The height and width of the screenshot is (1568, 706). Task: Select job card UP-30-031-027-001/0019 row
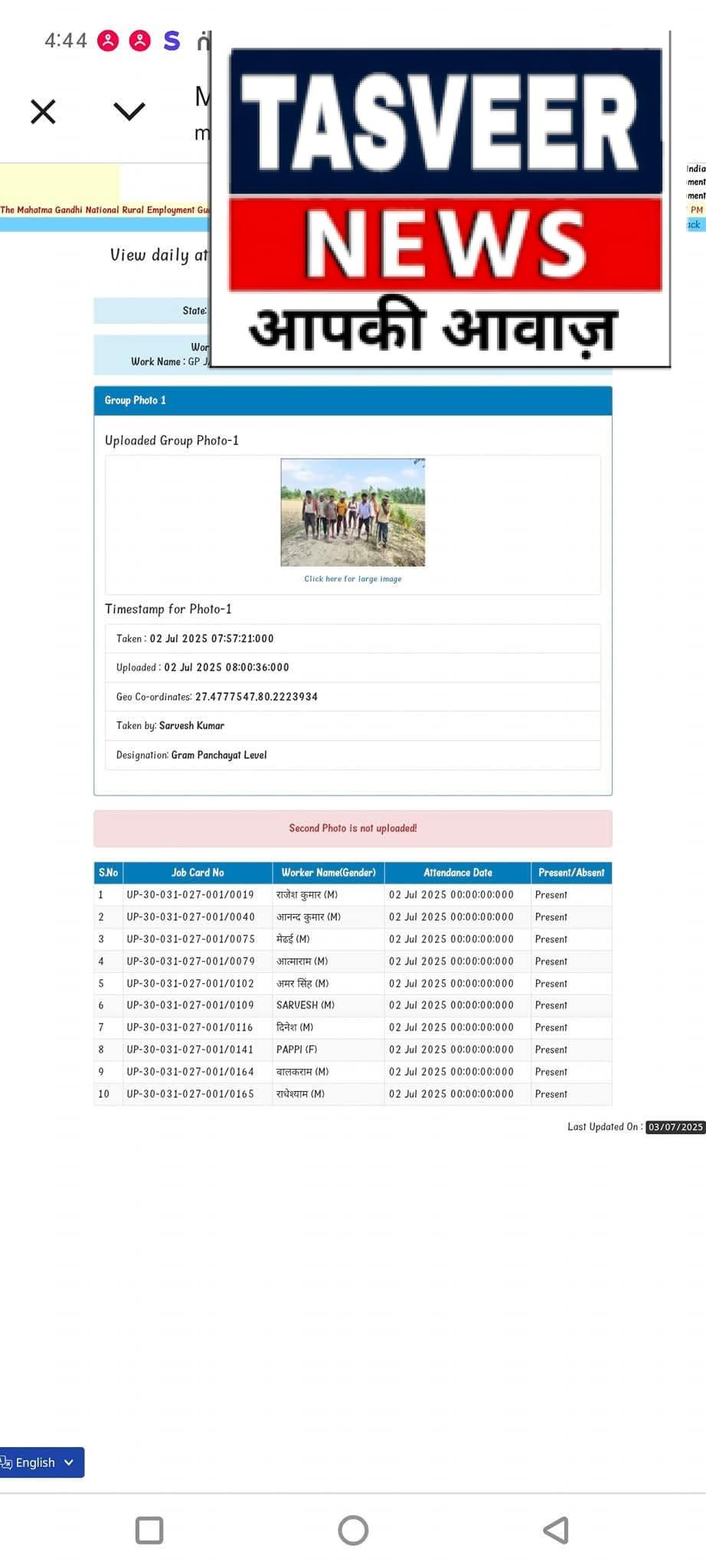point(353,895)
